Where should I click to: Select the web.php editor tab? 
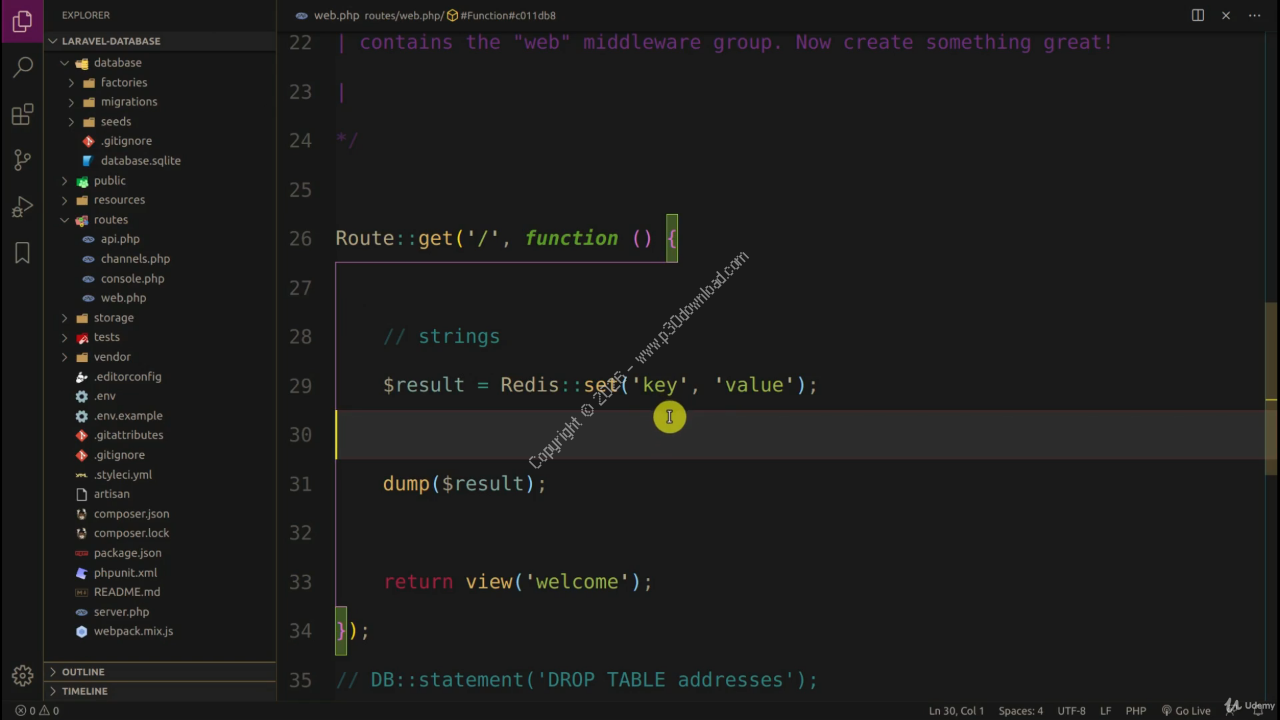(336, 15)
